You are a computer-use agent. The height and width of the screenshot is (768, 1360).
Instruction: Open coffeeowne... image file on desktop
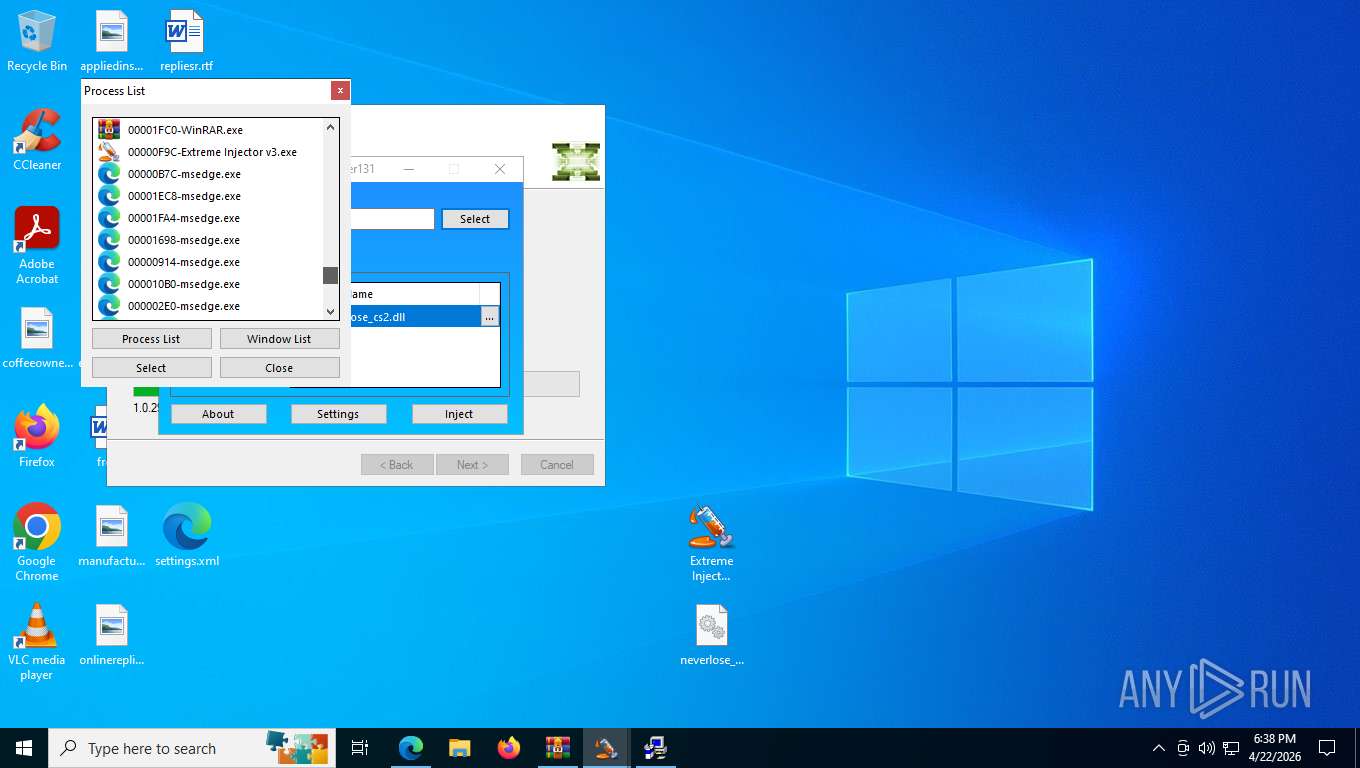coord(37,338)
